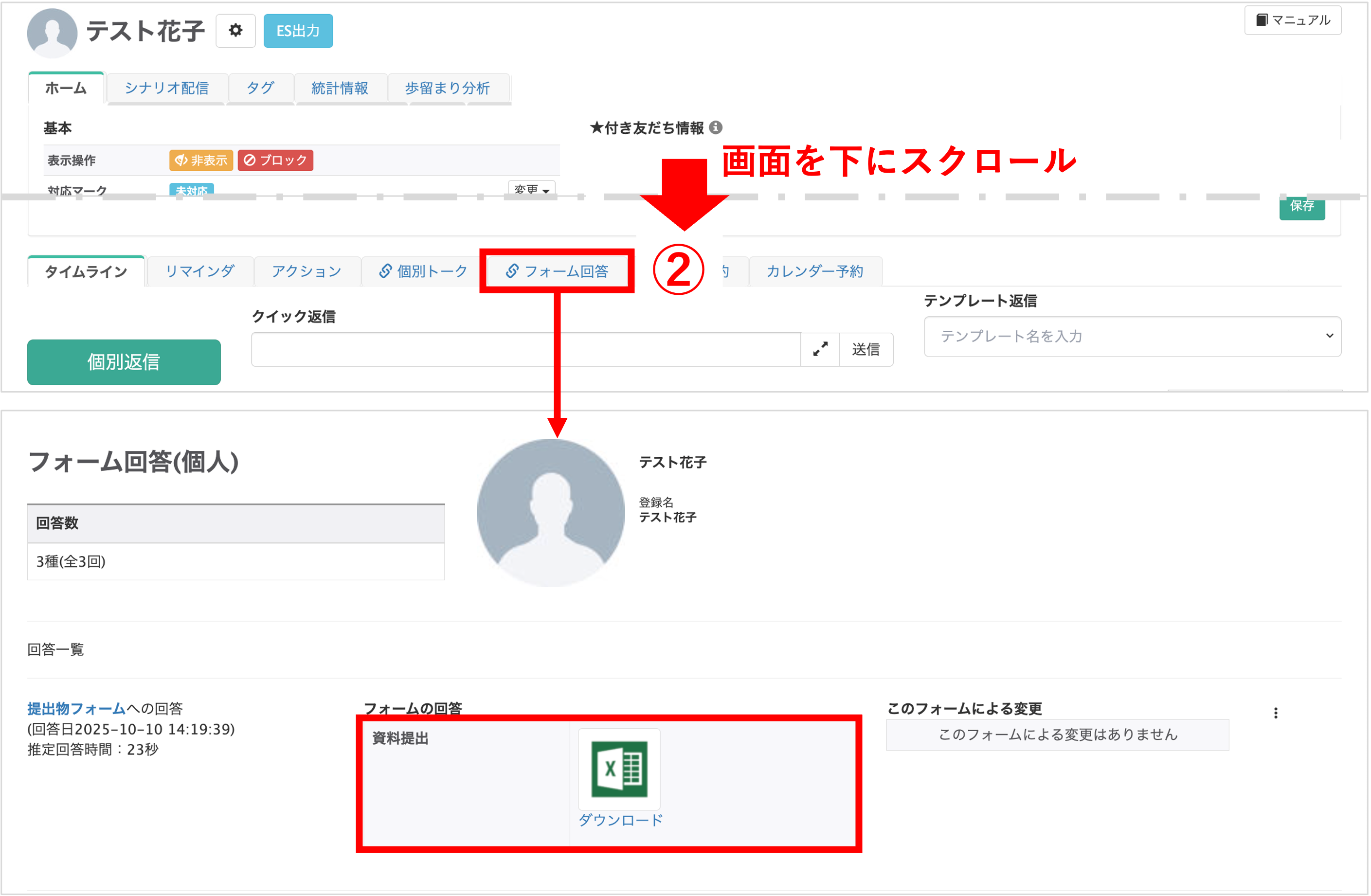Image resolution: width=1371 pixels, height=896 pixels.
Task: Click the small profile avatar at top left
Action: (52, 33)
